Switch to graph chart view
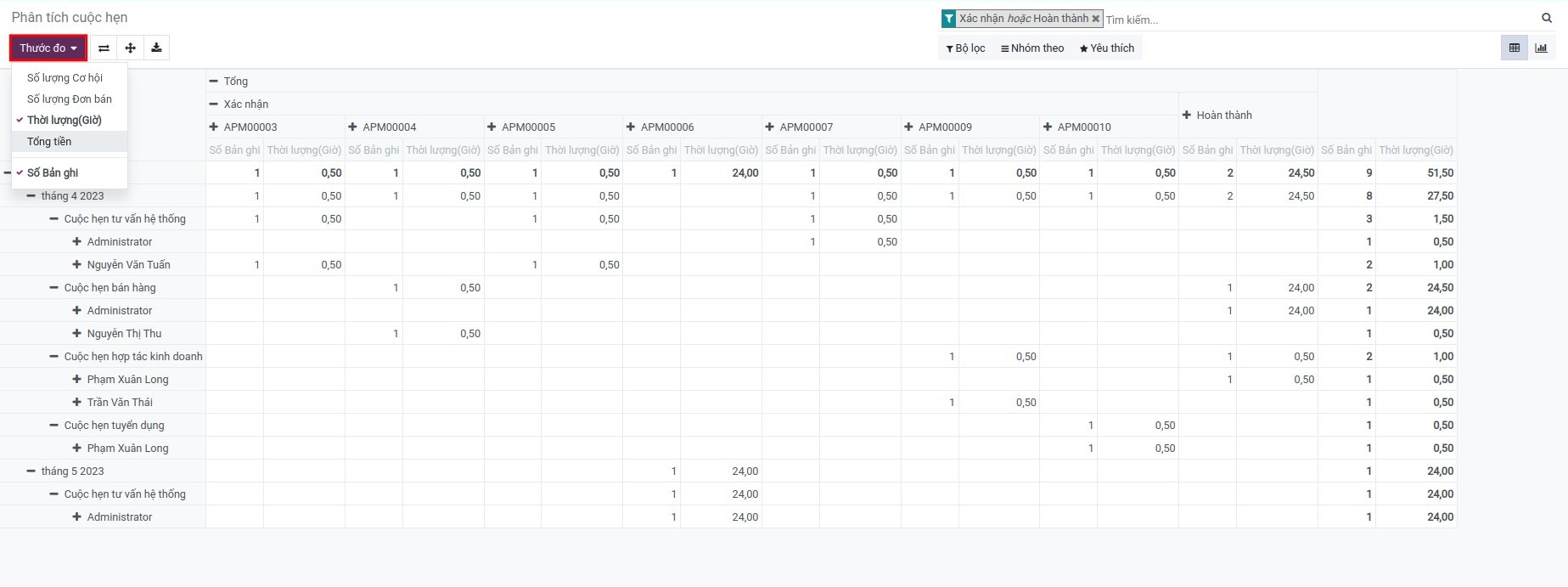This screenshot has width=1568, height=587. click(1541, 48)
